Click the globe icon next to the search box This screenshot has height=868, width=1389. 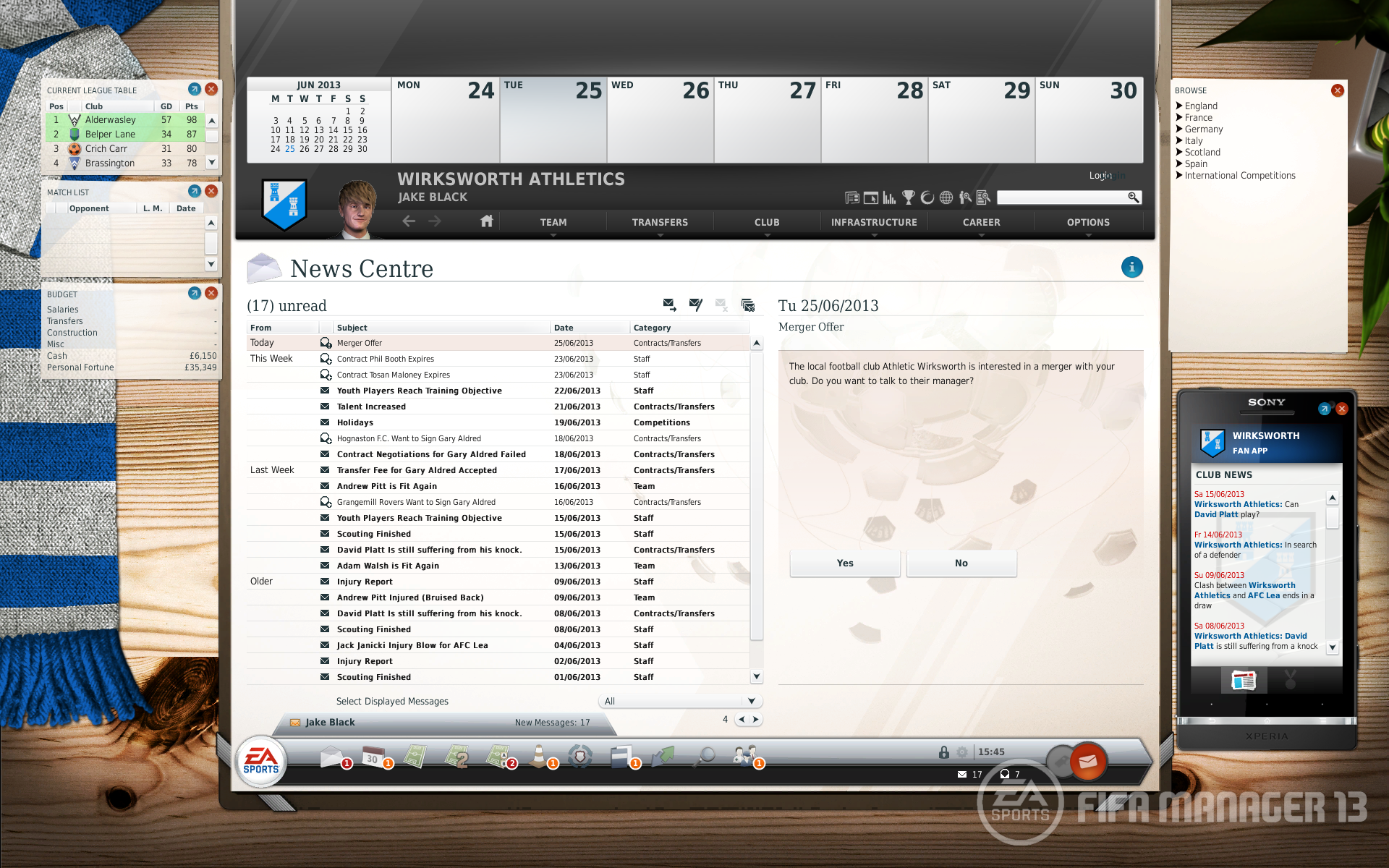tap(946, 197)
